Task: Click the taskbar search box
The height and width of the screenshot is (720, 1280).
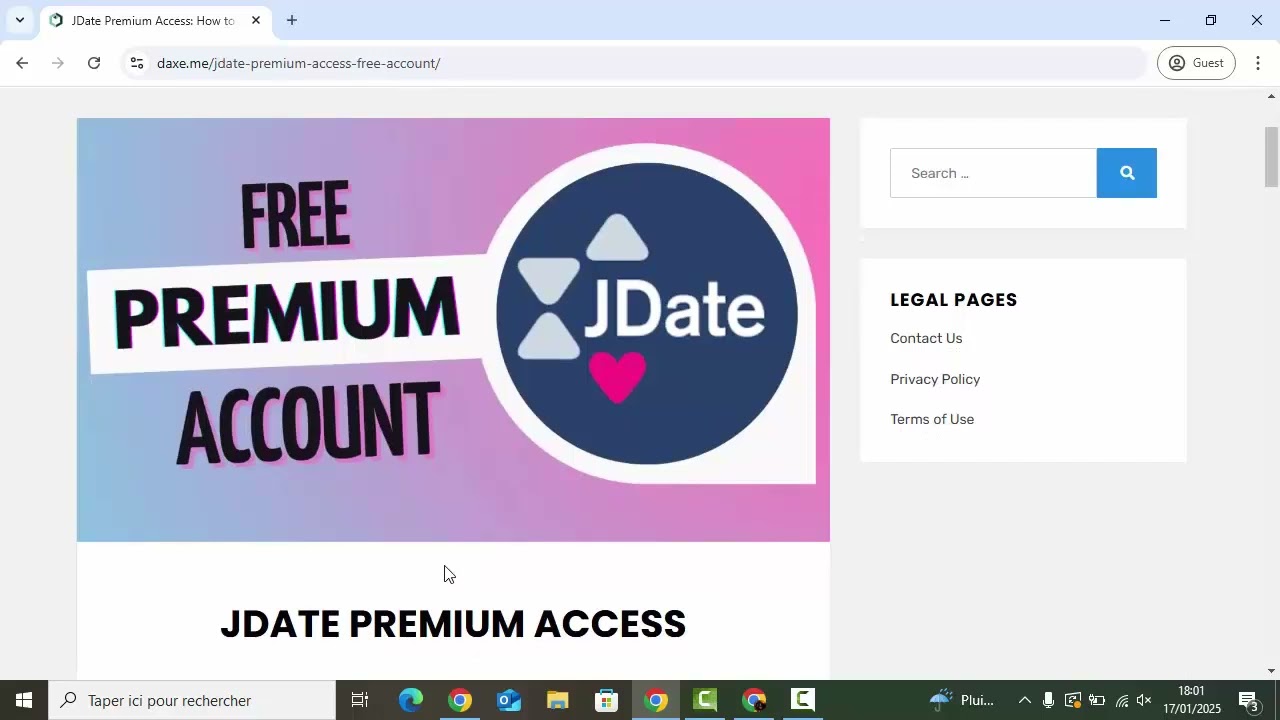Action: pyautogui.click(x=192, y=700)
